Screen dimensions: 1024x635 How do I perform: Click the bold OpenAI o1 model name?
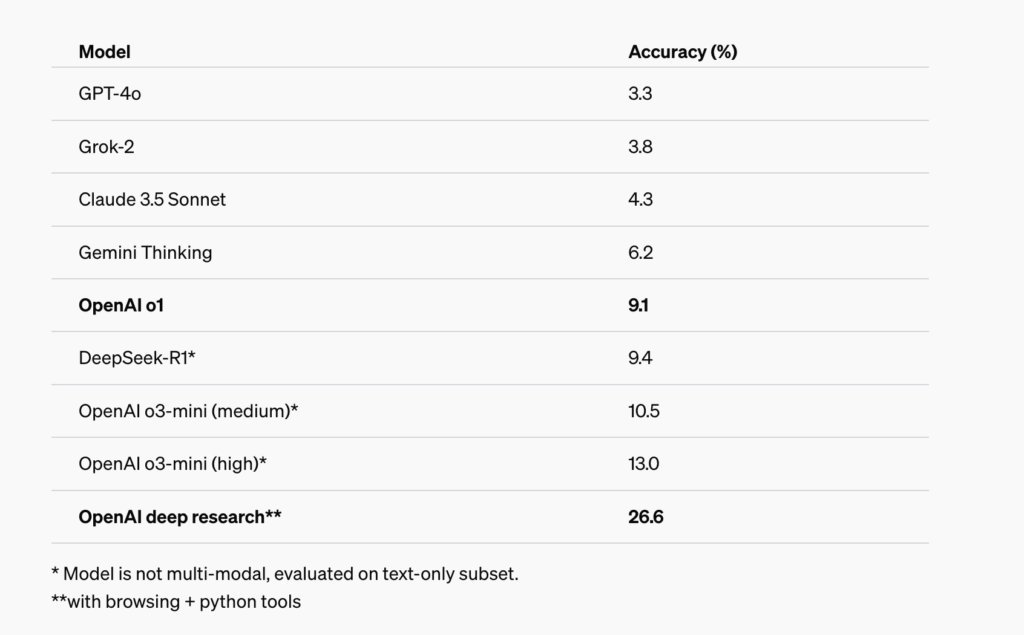[121, 305]
